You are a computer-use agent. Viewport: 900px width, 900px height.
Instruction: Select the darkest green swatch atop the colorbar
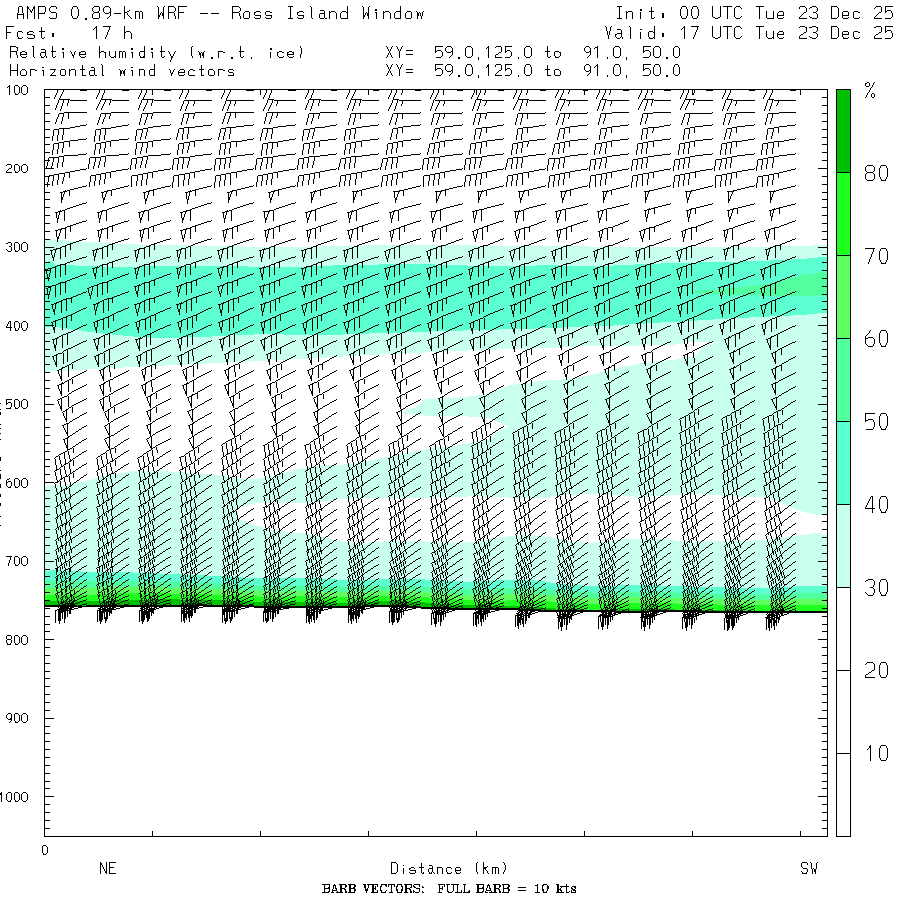pyautogui.click(x=843, y=130)
